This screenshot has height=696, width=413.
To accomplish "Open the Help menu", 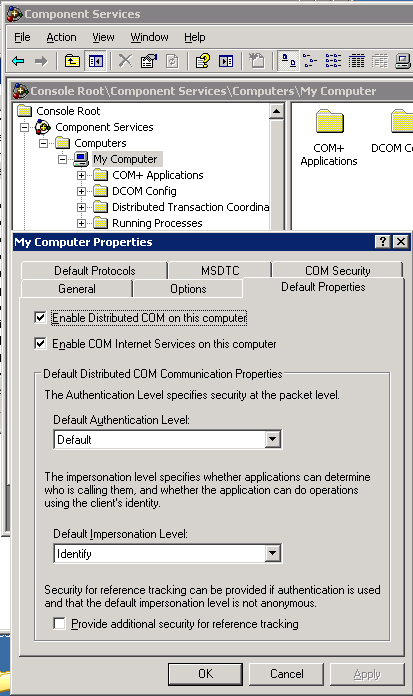I will (195, 37).
